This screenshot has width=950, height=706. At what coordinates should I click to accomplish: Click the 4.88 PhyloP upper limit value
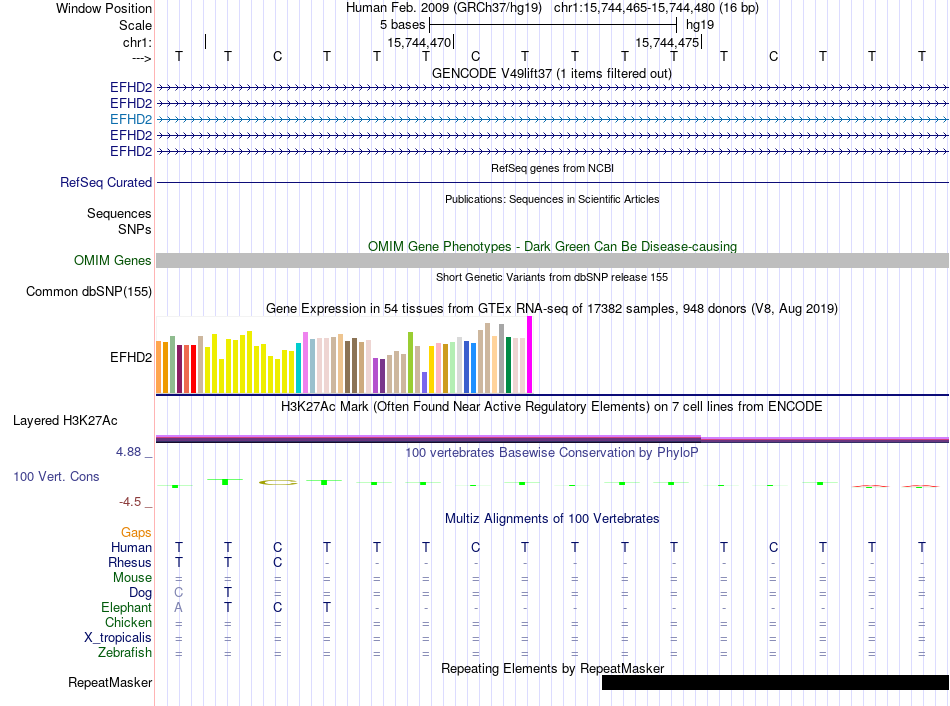[128, 452]
